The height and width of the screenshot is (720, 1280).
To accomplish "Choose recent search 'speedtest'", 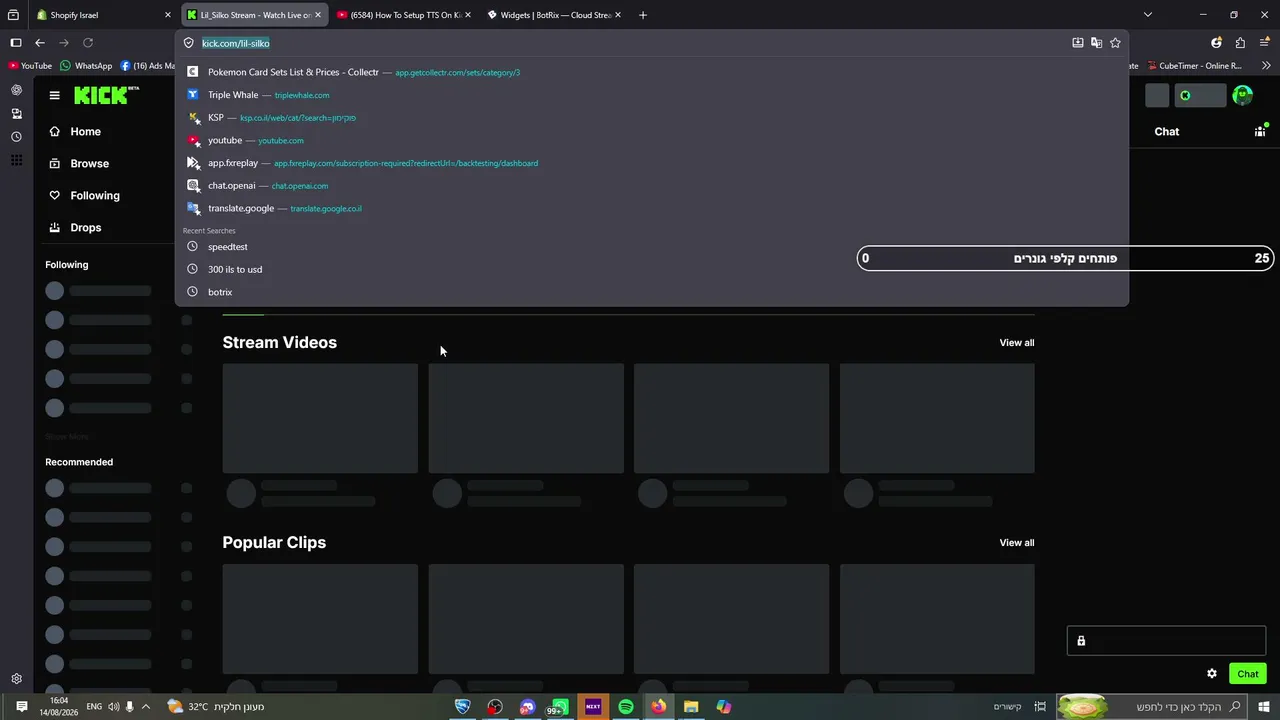I will 651,247.
